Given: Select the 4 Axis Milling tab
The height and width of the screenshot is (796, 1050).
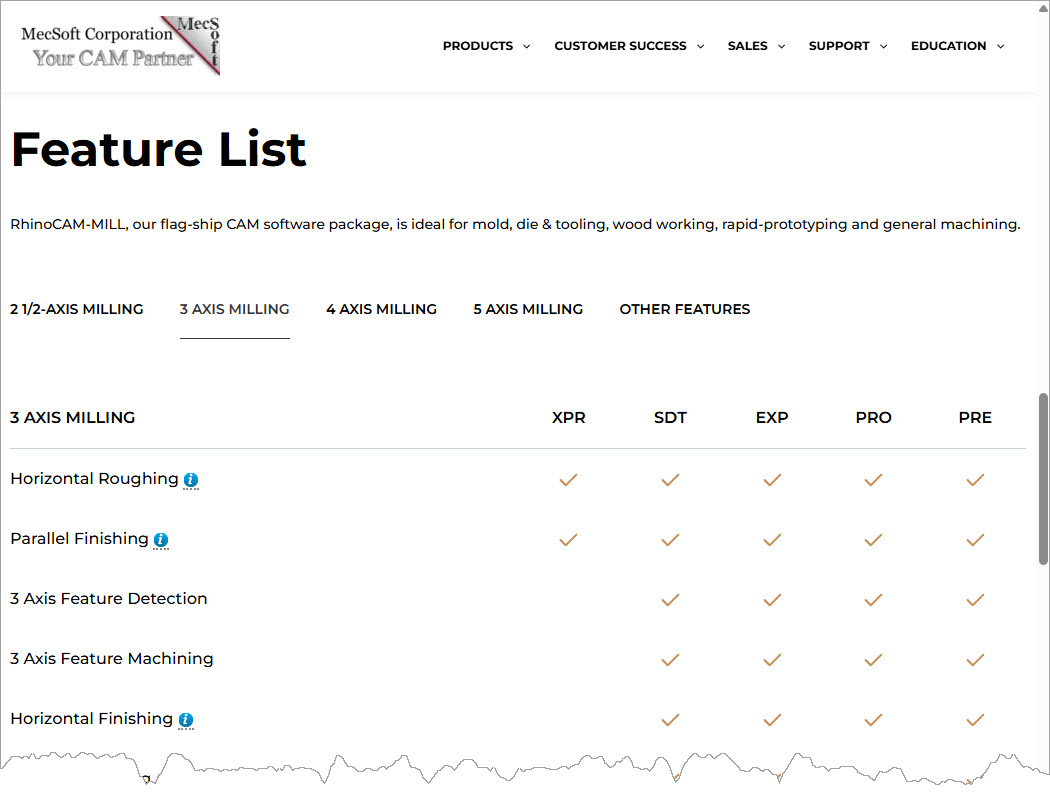Looking at the screenshot, I should 381,309.
